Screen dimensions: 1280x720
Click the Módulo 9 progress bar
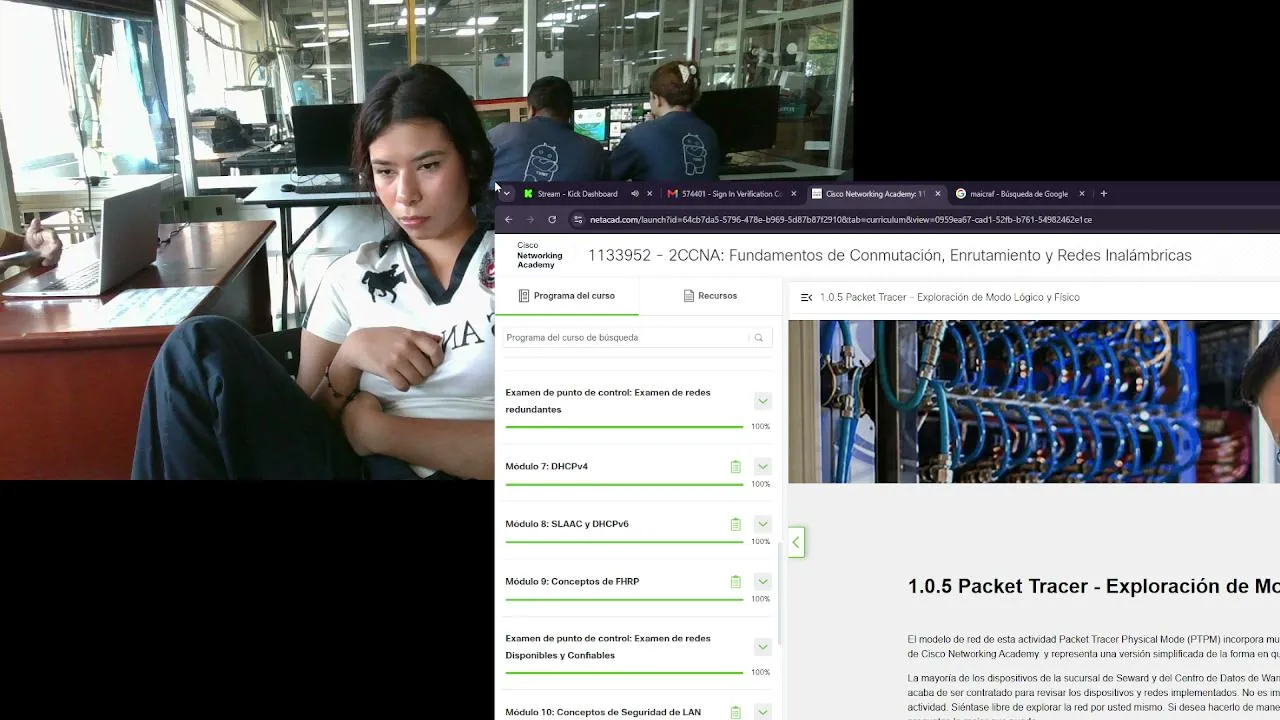pyautogui.click(x=624, y=599)
